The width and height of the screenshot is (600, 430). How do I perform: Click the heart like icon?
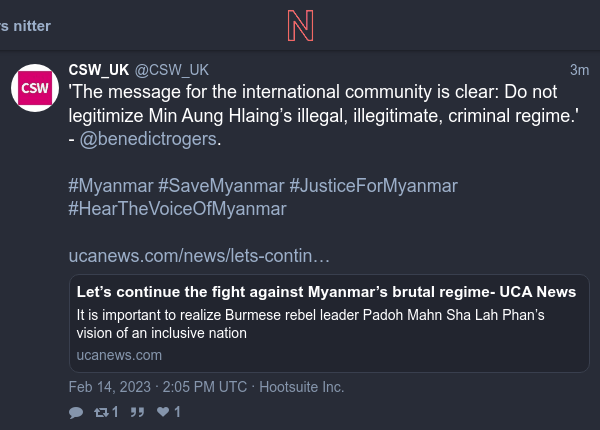click(164, 412)
